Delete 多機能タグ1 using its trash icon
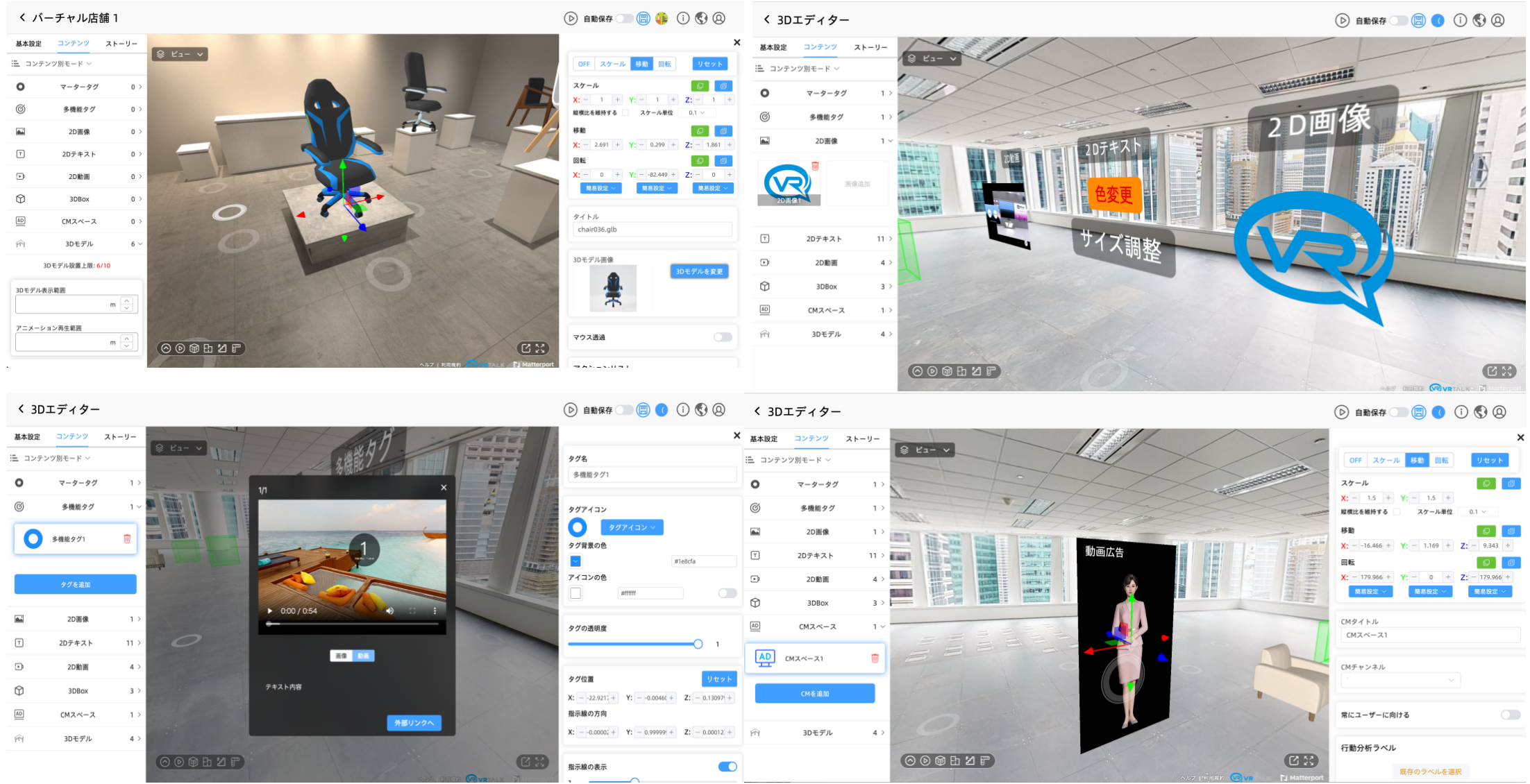1530x784 pixels. point(127,539)
